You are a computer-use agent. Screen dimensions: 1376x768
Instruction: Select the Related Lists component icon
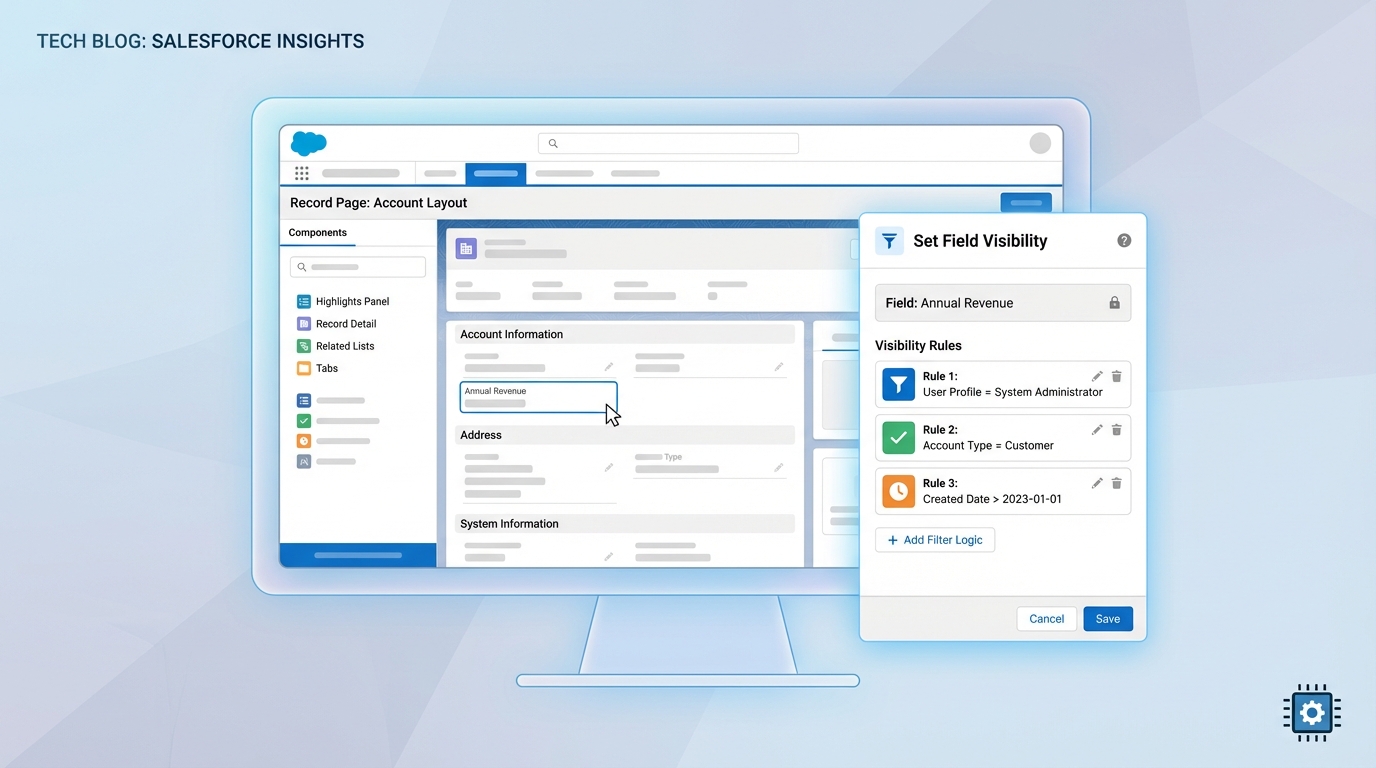tap(303, 345)
